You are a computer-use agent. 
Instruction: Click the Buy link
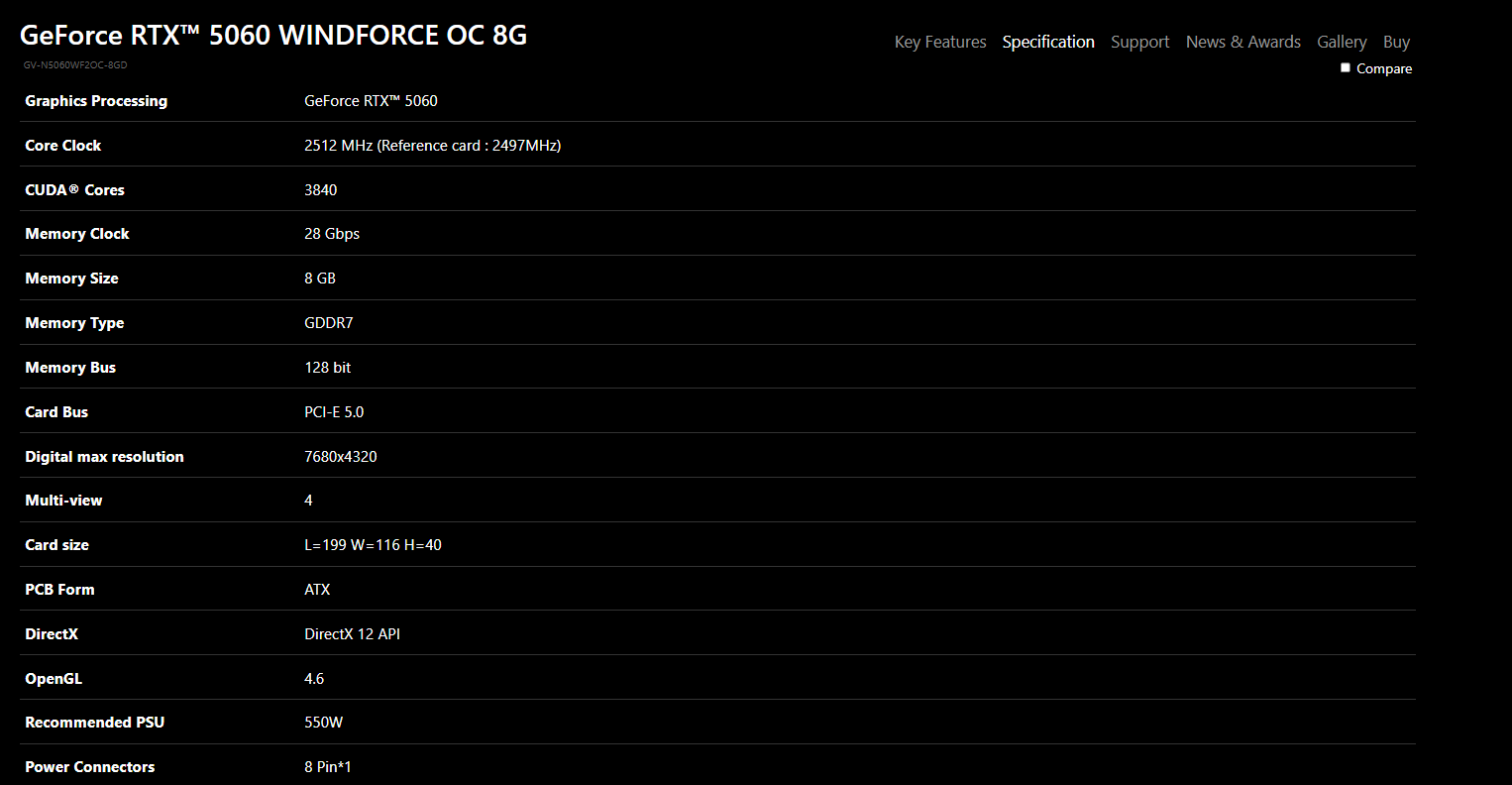[1396, 42]
